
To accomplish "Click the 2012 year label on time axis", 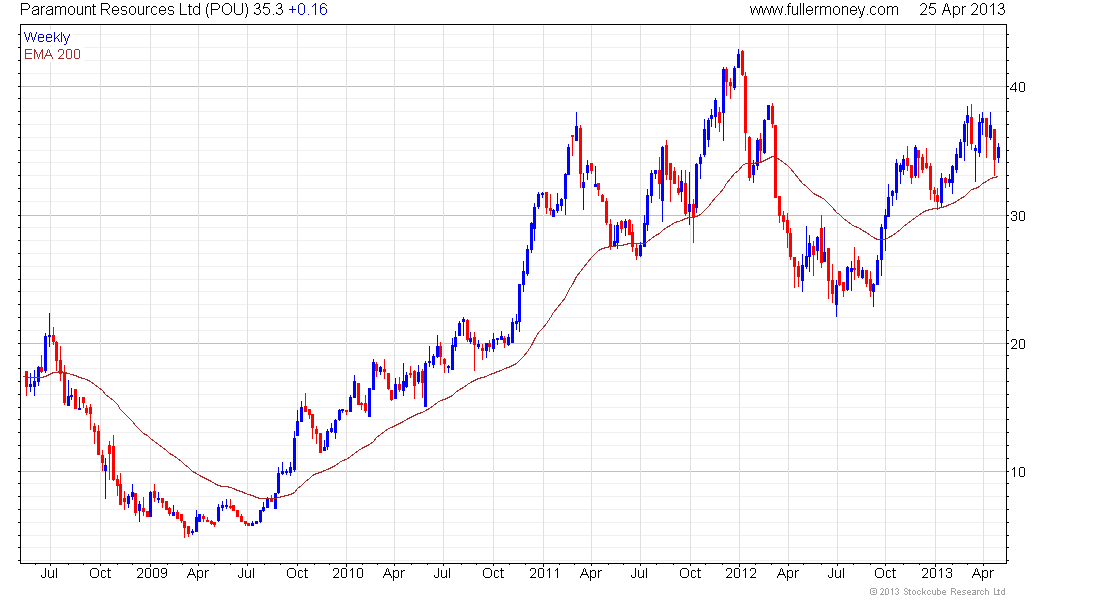I will (x=741, y=573).
